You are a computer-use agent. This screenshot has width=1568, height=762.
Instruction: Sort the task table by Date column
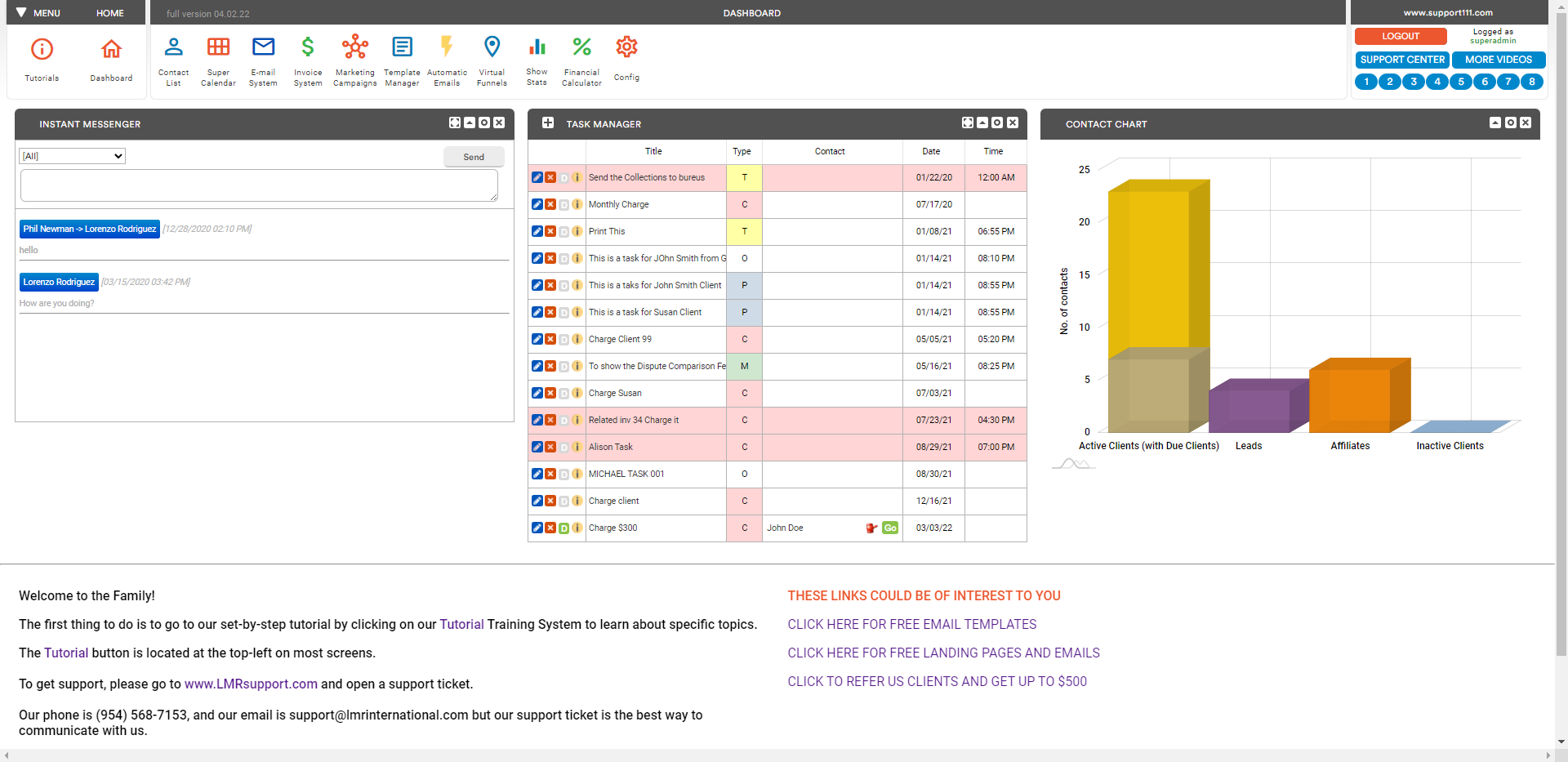pyautogui.click(x=931, y=151)
